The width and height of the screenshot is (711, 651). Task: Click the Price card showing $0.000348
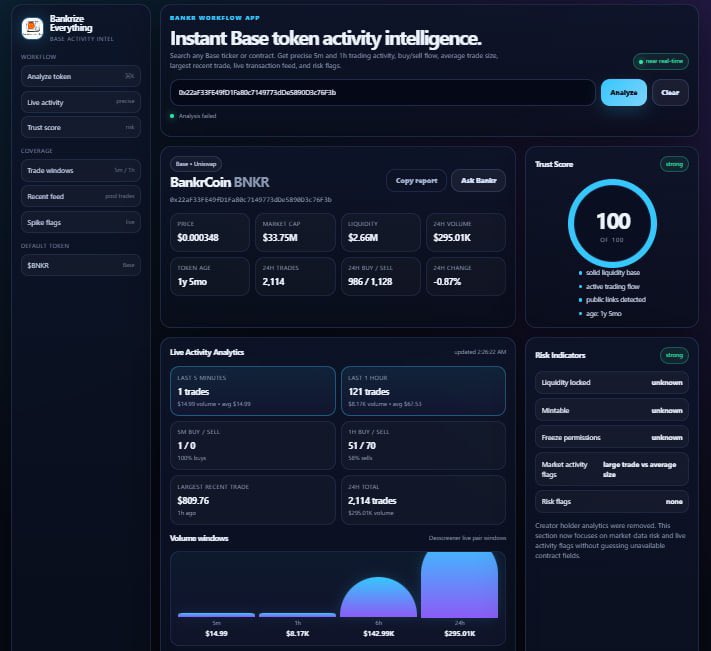(x=210, y=232)
